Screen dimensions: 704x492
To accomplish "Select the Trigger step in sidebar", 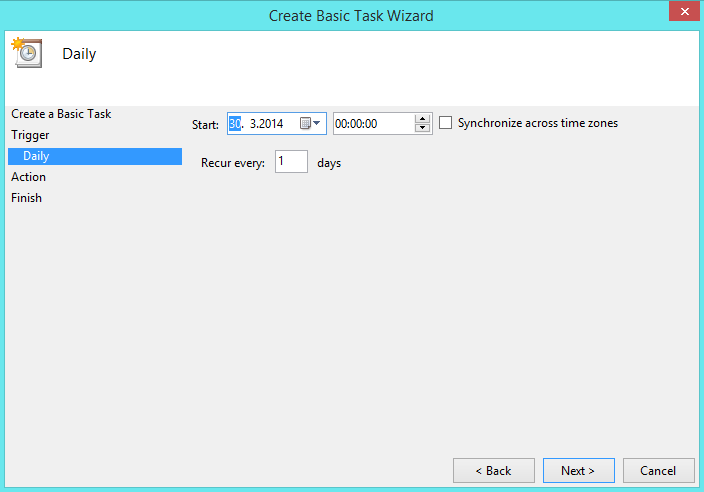I will 30,135.
